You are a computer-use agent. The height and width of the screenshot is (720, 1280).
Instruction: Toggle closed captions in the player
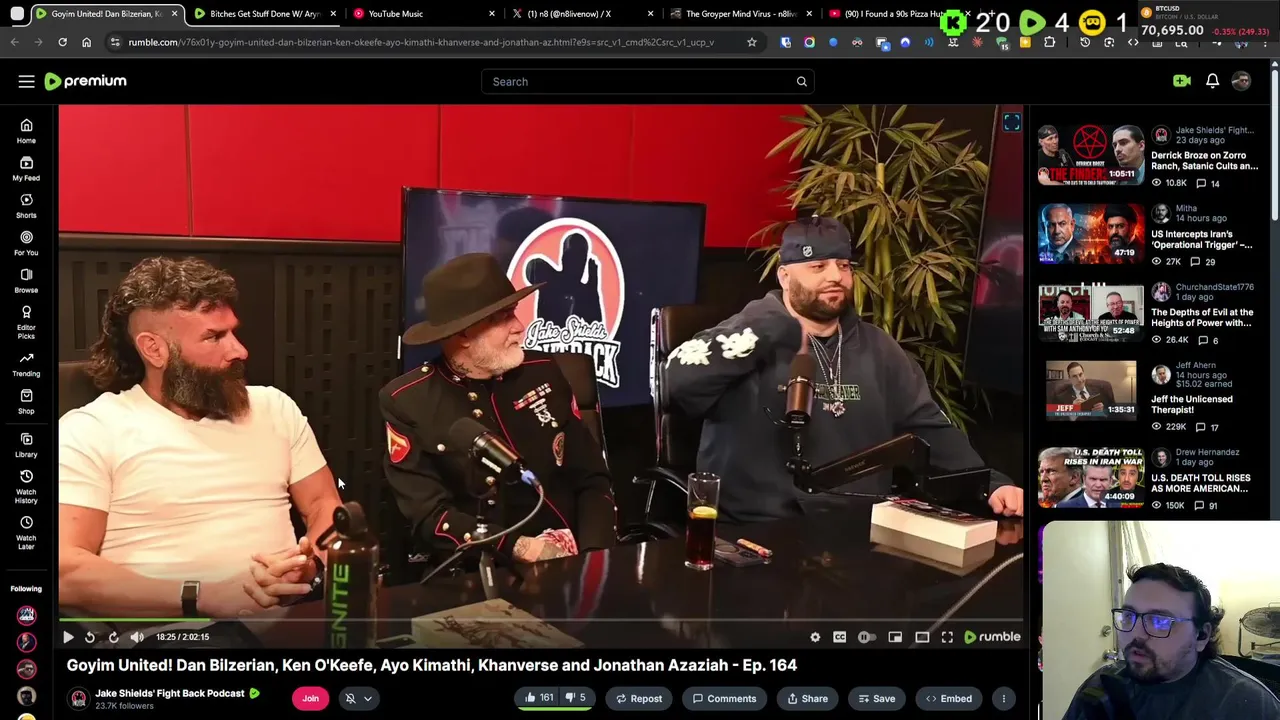click(839, 637)
